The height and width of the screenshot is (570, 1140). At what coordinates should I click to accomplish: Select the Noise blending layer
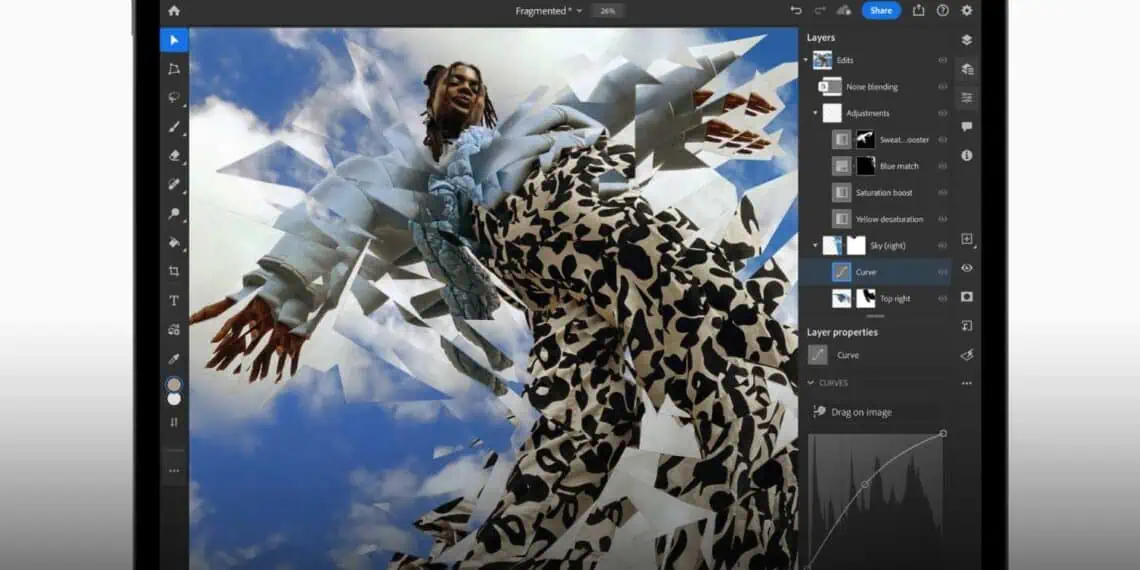coord(871,87)
